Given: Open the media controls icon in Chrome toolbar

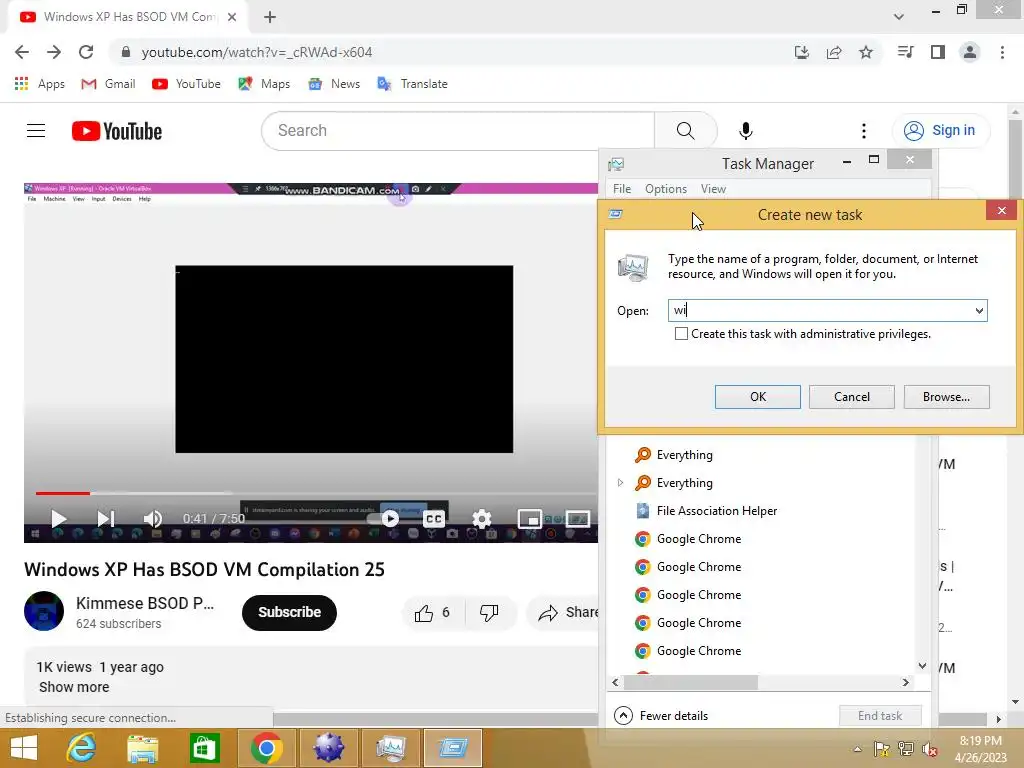Looking at the screenshot, I should tap(905, 52).
